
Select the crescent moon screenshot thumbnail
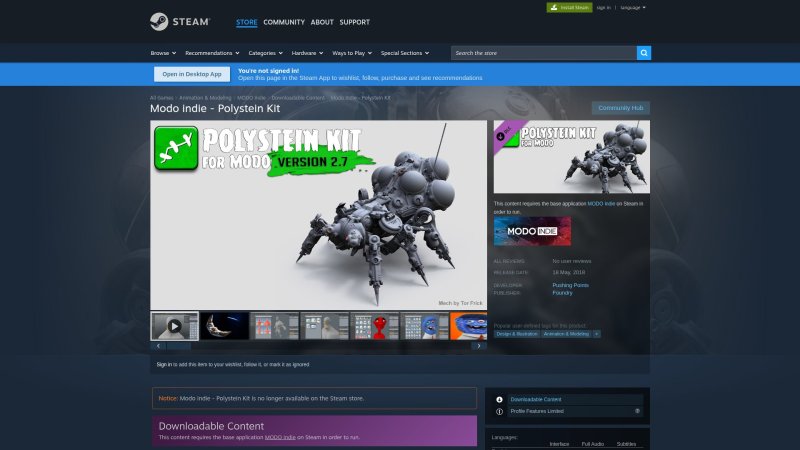[224, 326]
